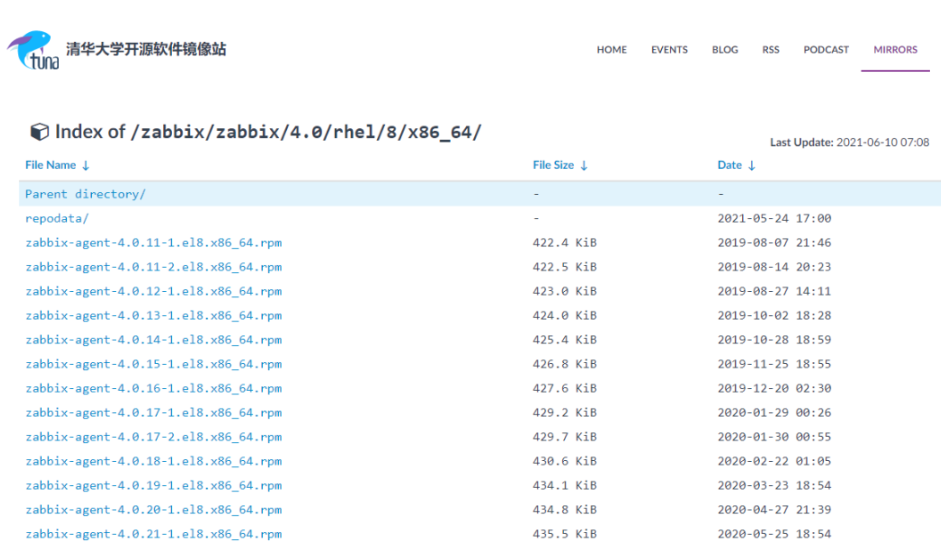This screenshot has width=941, height=557.
Task: Click the 426.8 KiB size value
Action: click(565, 364)
